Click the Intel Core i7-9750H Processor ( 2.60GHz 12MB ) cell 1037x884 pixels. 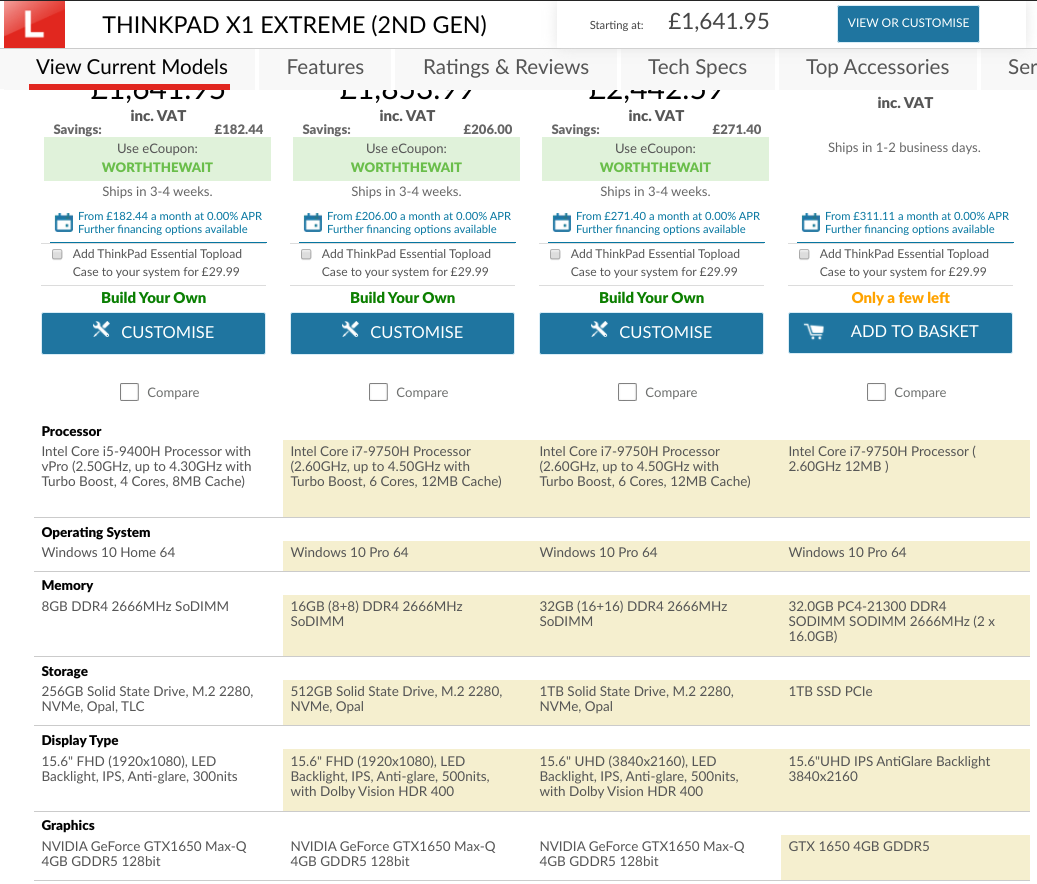pos(882,459)
